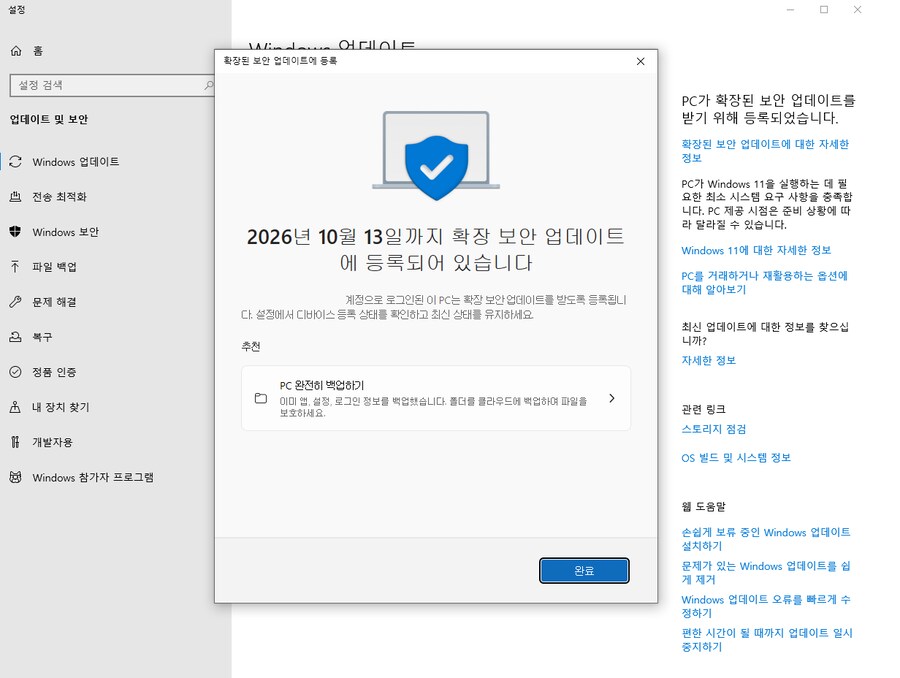Follow the 스토리지 점검 link
This screenshot has width=900, height=678.
(x=714, y=429)
